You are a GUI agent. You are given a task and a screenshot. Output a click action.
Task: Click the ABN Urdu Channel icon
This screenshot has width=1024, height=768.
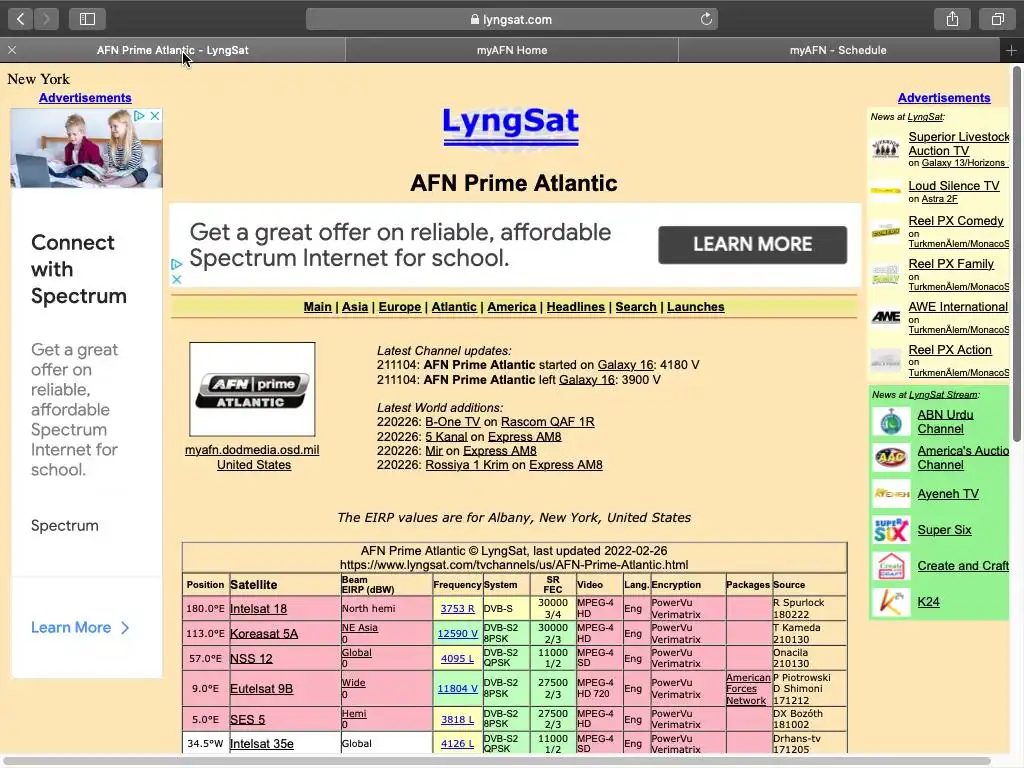pos(891,422)
